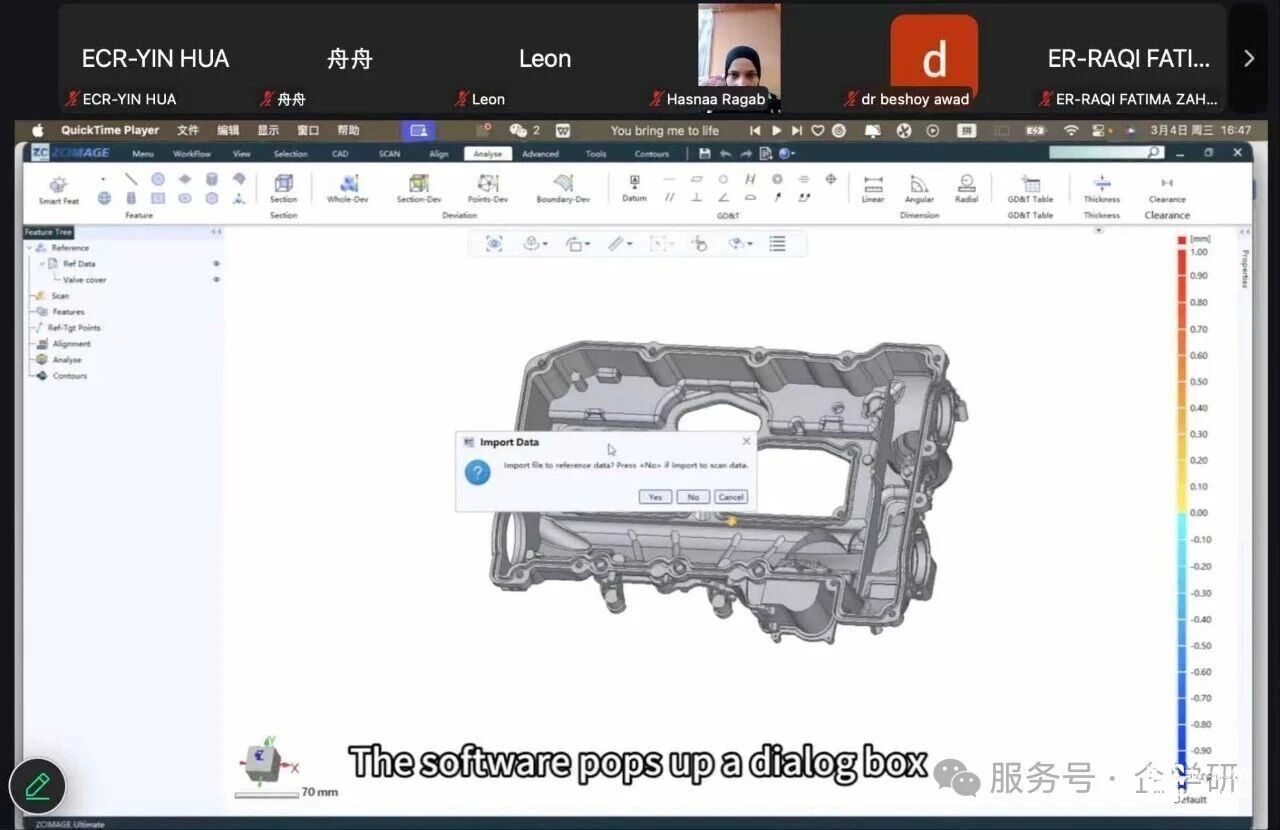Screen dimensions: 1280x830
Task: Open the Whole-Dev deviation tool
Action: (x=348, y=185)
